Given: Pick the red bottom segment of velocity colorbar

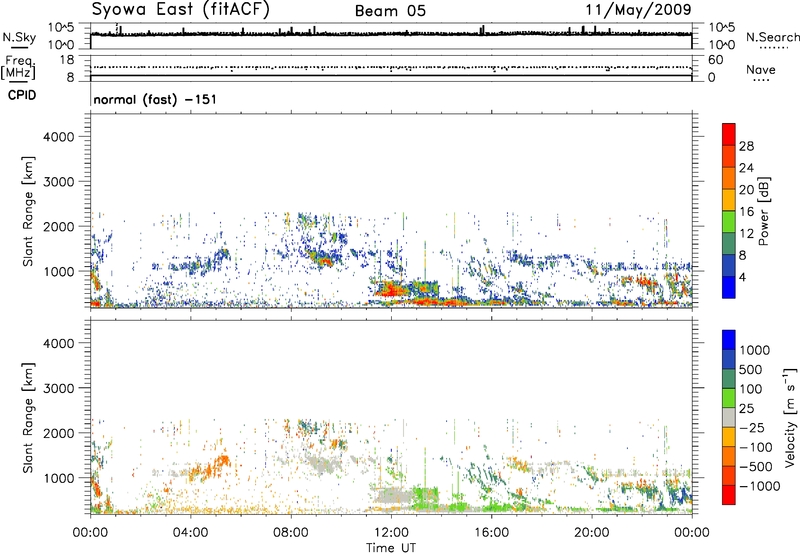Looking at the screenshot, I should click(729, 495).
